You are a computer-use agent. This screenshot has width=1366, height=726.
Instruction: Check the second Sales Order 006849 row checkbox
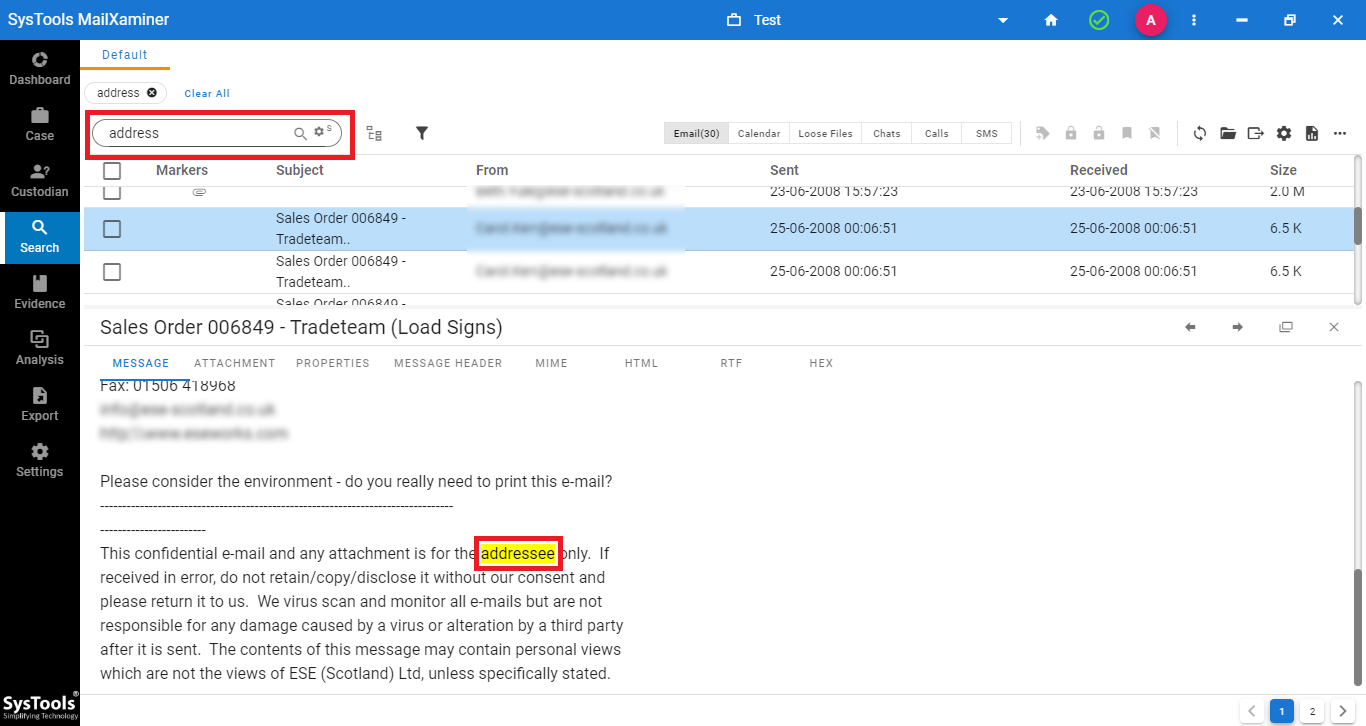pos(112,271)
